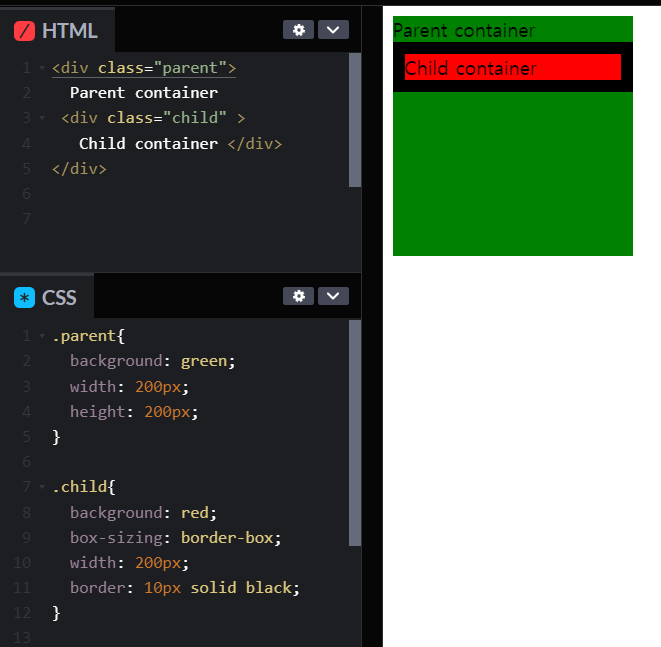Image resolution: width=661 pixels, height=647 pixels.
Task: Click red 'Child container' box in preview
Action: [513, 67]
